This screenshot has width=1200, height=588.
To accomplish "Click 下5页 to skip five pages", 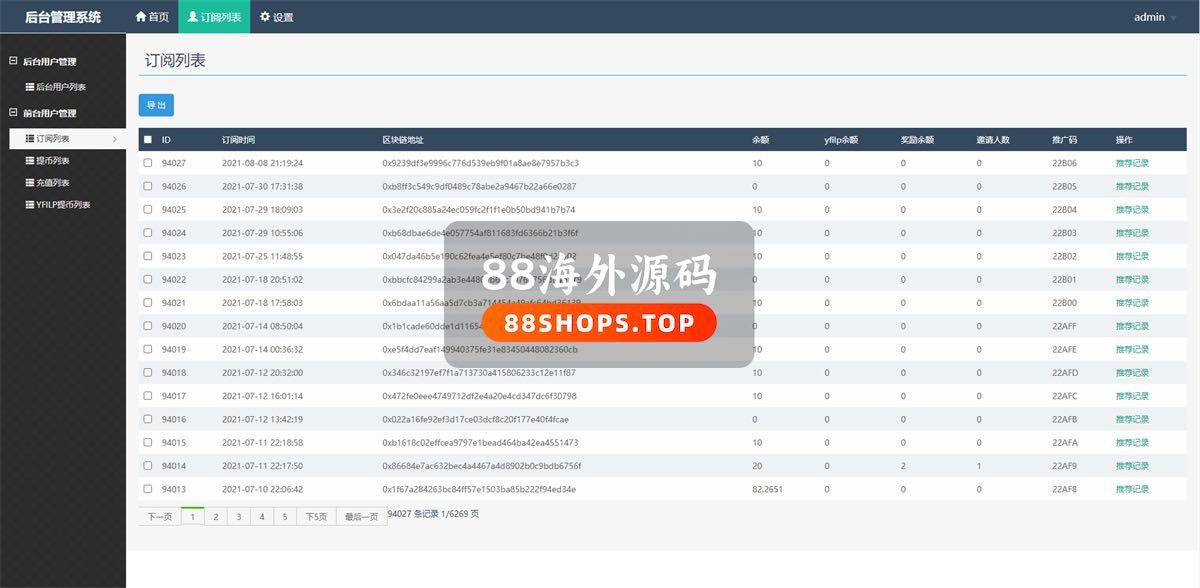I will click(315, 517).
